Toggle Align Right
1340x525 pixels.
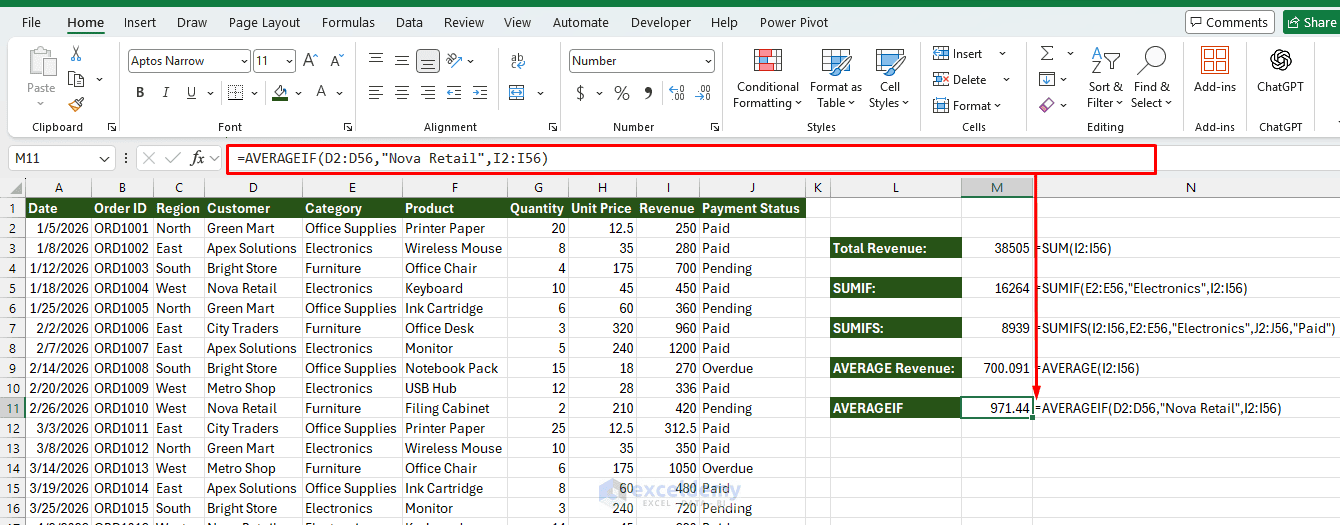click(x=428, y=93)
